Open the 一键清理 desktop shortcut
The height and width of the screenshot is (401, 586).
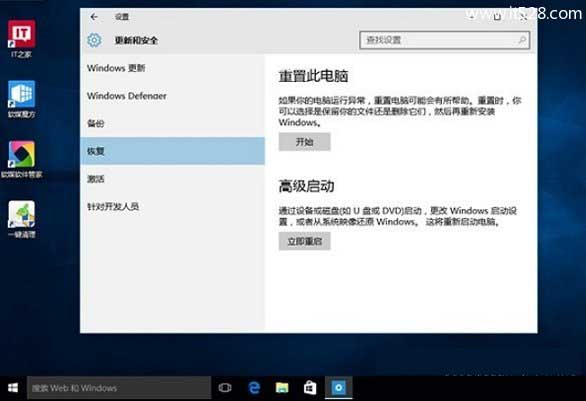pos(22,219)
